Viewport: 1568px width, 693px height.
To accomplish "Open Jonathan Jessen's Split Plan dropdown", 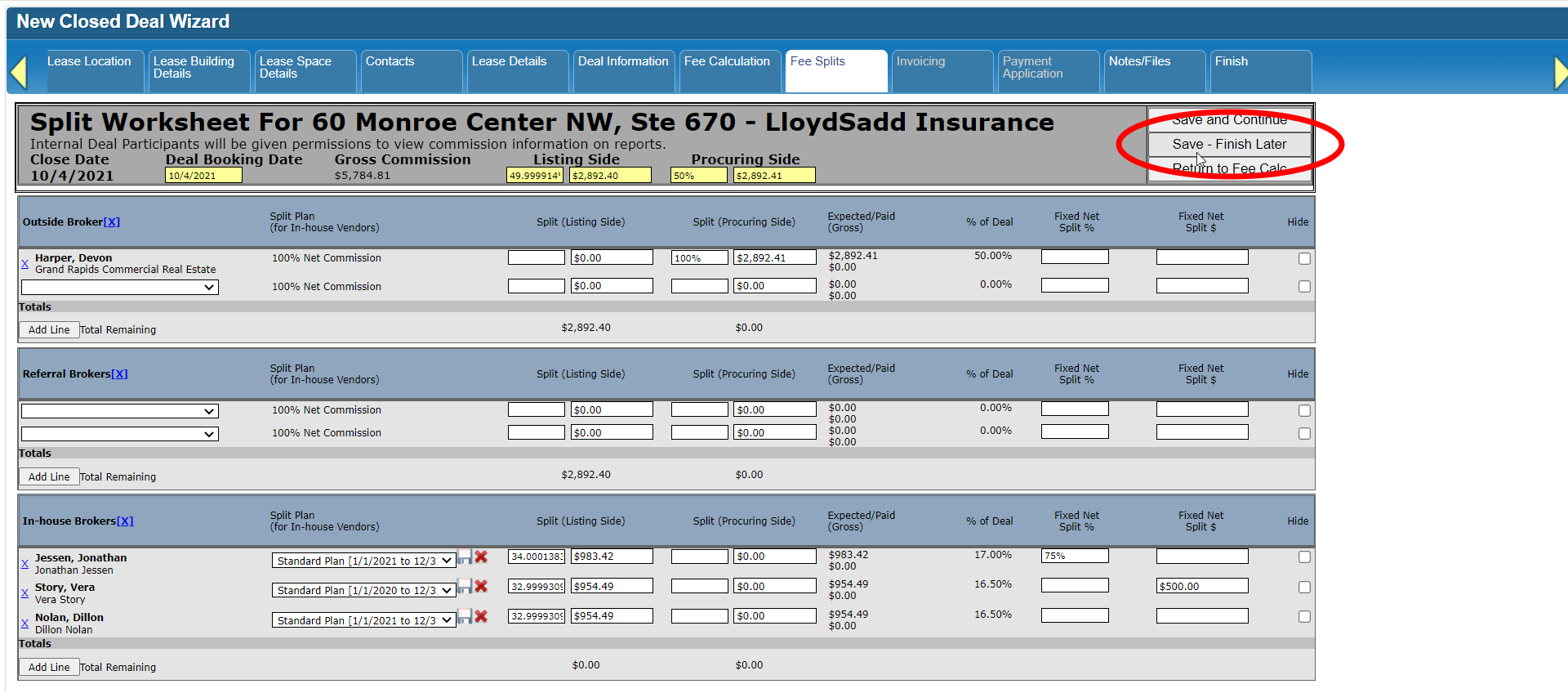I will tap(363, 561).
